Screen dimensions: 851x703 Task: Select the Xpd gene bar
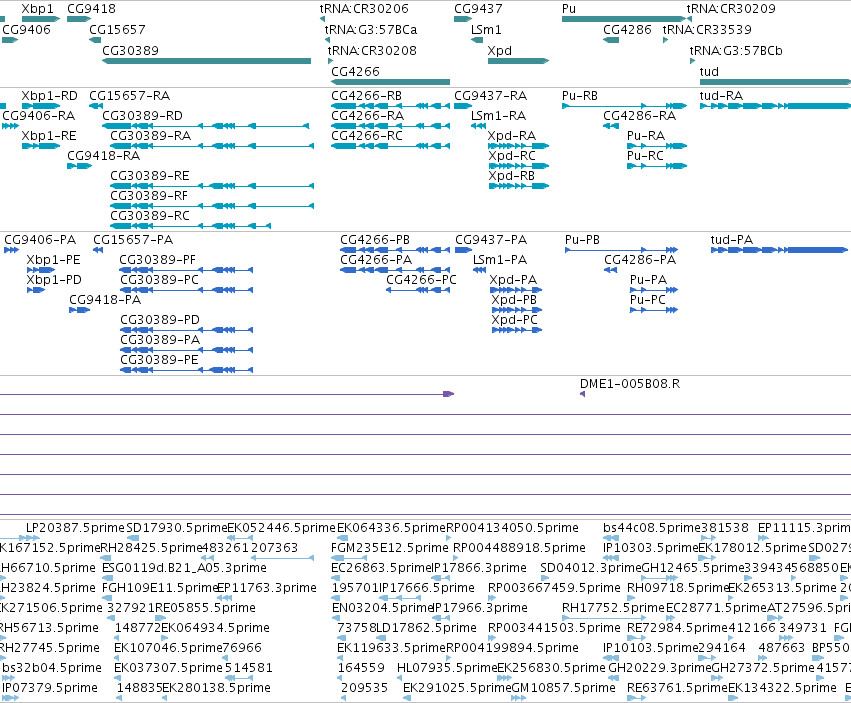tap(518, 61)
